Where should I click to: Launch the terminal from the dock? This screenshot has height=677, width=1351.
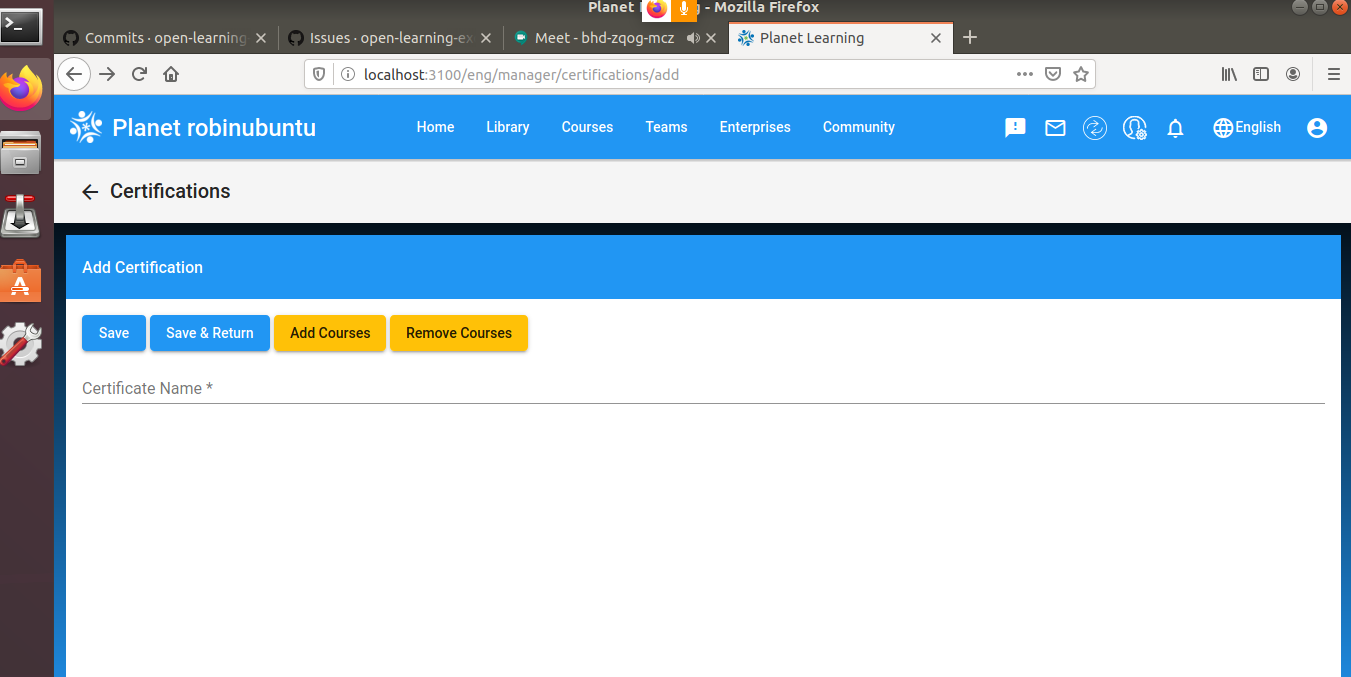click(22, 27)
